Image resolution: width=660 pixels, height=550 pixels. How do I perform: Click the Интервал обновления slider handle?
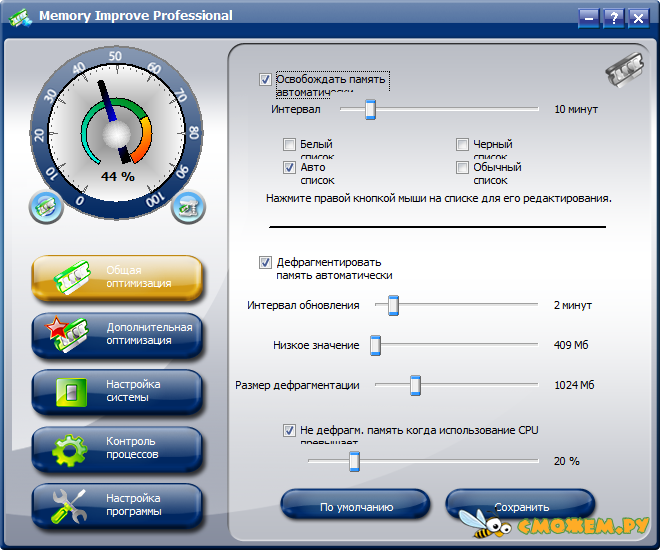(x=393, y=305)
